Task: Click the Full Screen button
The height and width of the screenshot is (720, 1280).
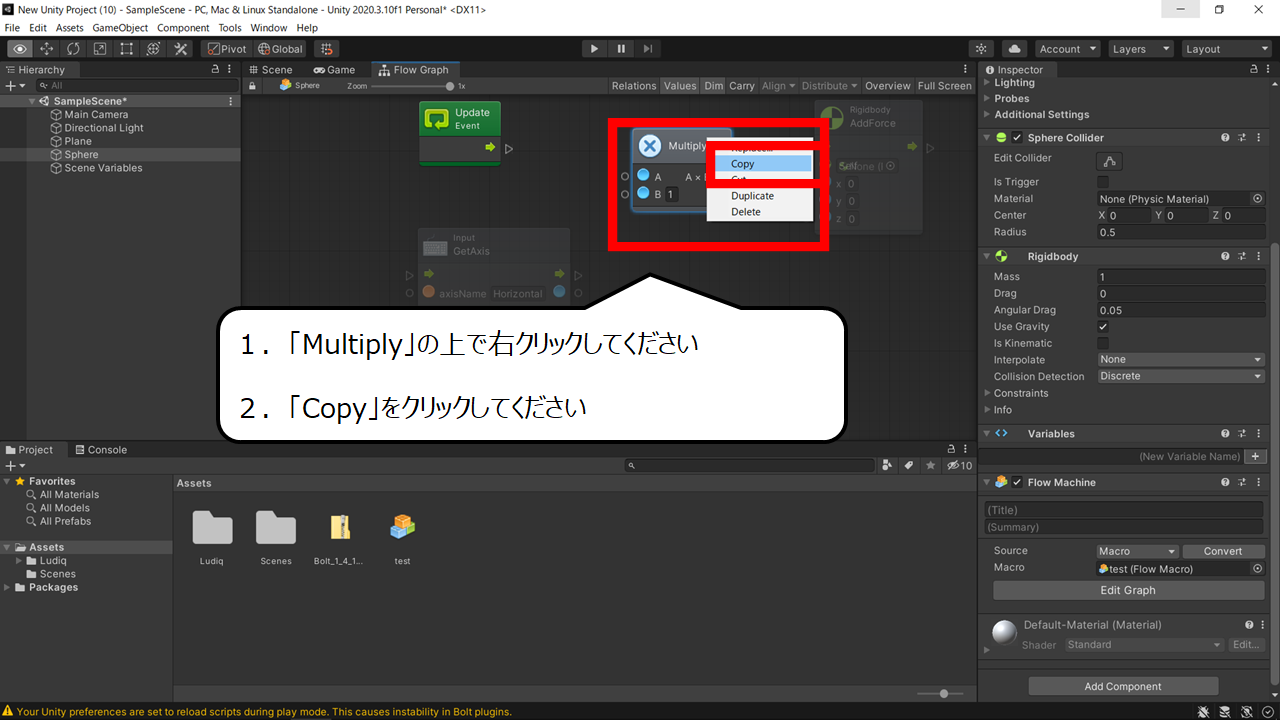Action: point(945,86)
